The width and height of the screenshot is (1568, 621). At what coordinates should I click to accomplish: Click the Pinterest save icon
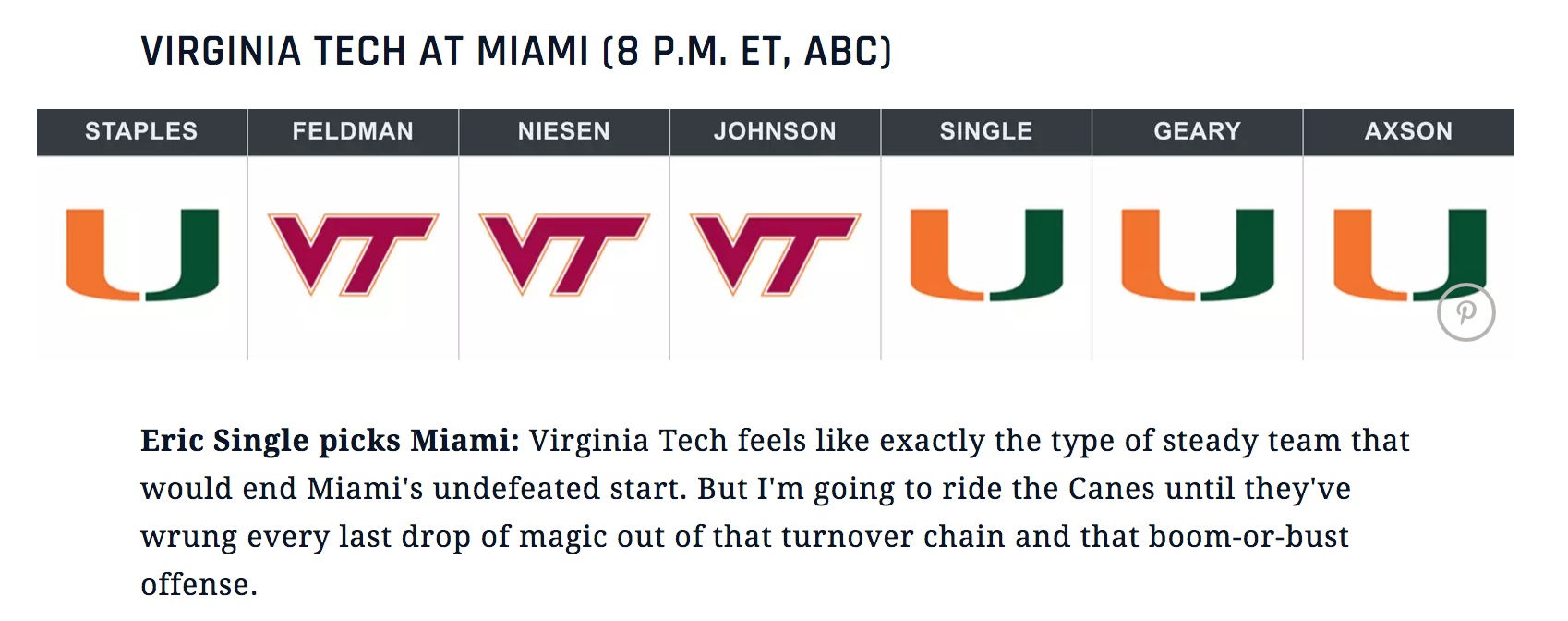1465,312
